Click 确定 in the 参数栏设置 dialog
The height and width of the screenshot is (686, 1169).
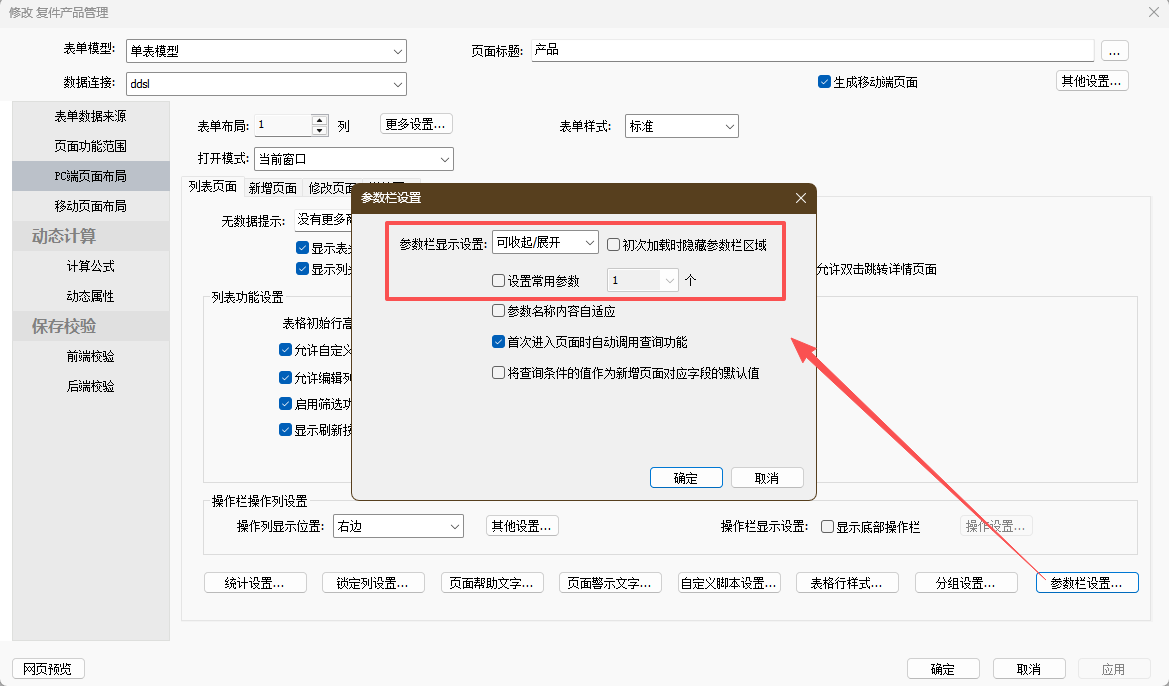tap(685, 478)
